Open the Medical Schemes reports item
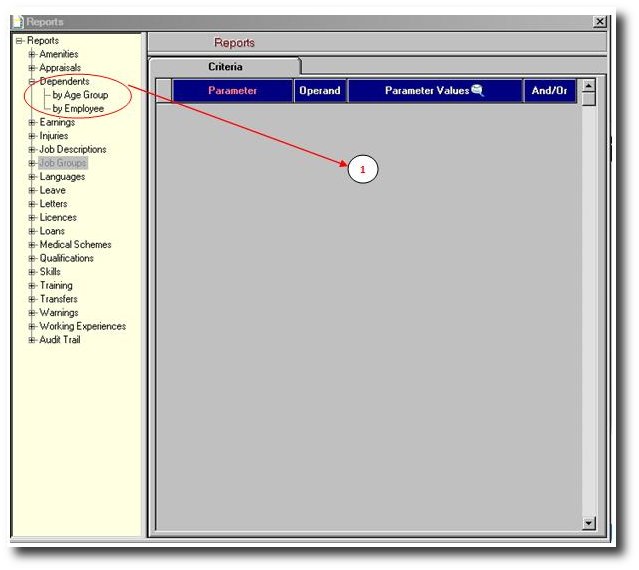This screenshot has width=639, height=570. pos(75,244)
